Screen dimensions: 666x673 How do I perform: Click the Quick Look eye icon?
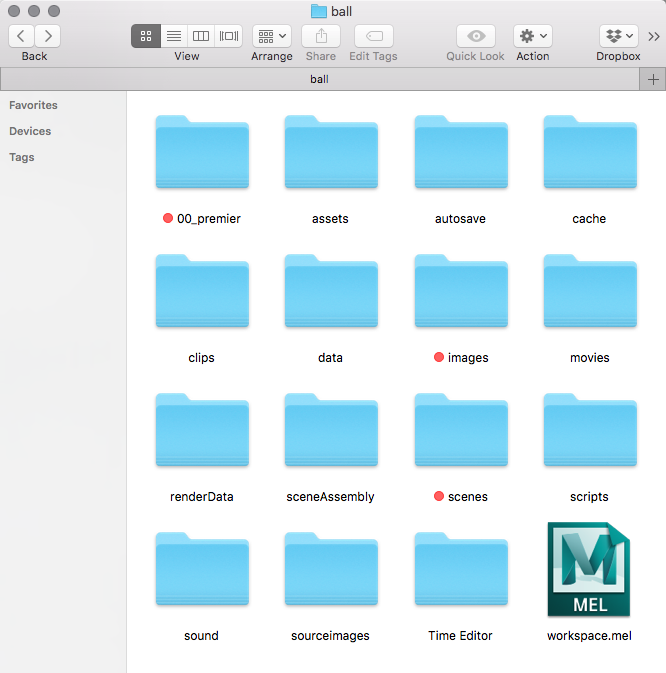pyautogui.click(x=475, y=36)
